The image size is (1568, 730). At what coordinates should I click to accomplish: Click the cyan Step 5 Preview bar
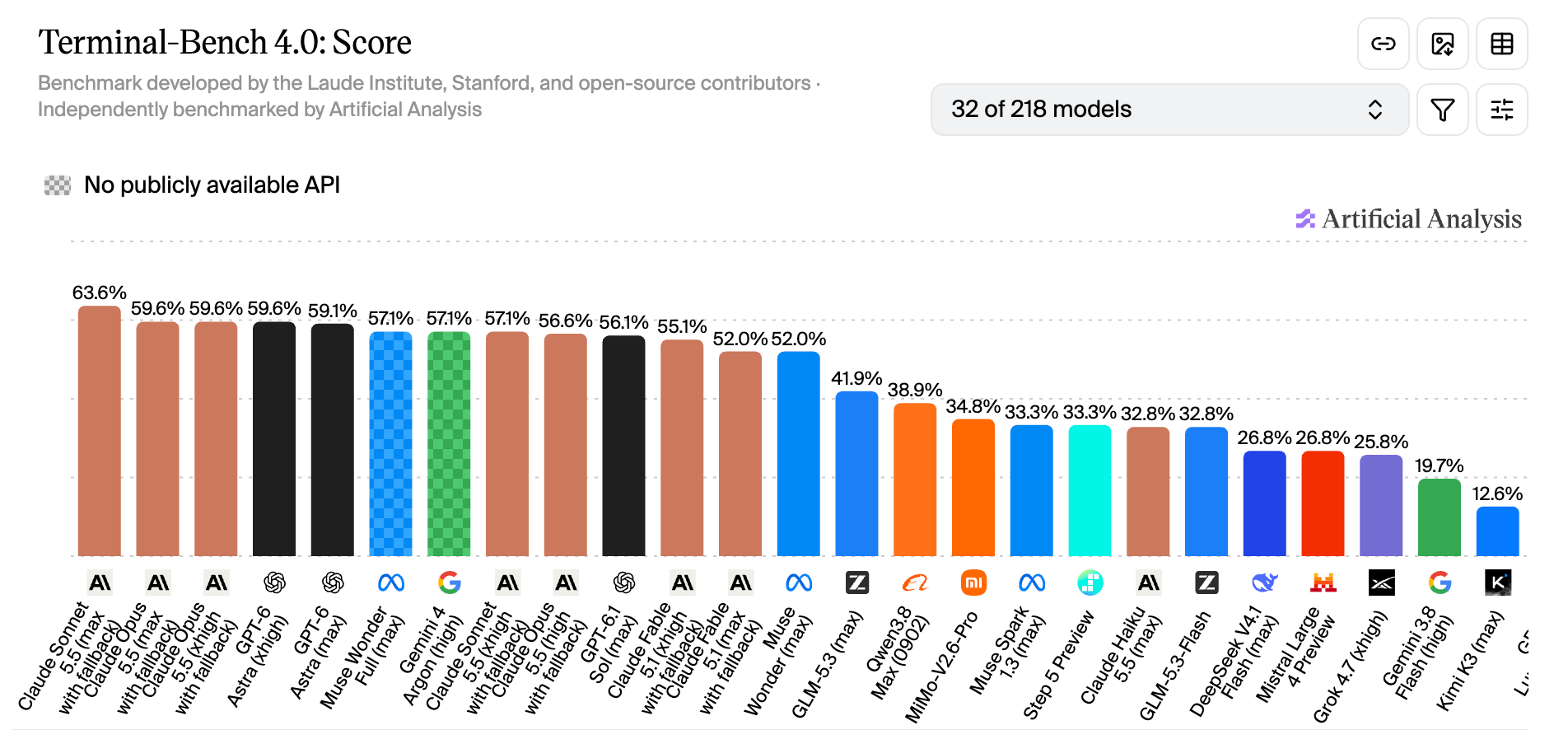click(1090, 490)
